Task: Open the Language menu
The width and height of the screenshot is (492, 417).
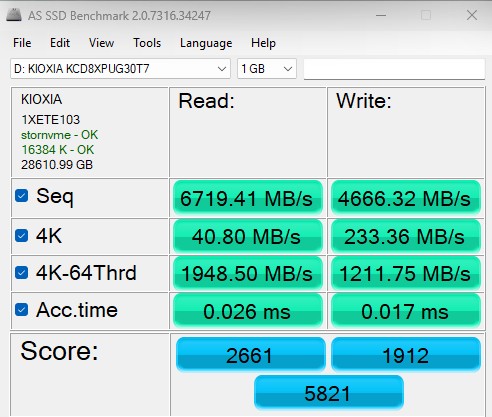Action: [x=206, y=43]
